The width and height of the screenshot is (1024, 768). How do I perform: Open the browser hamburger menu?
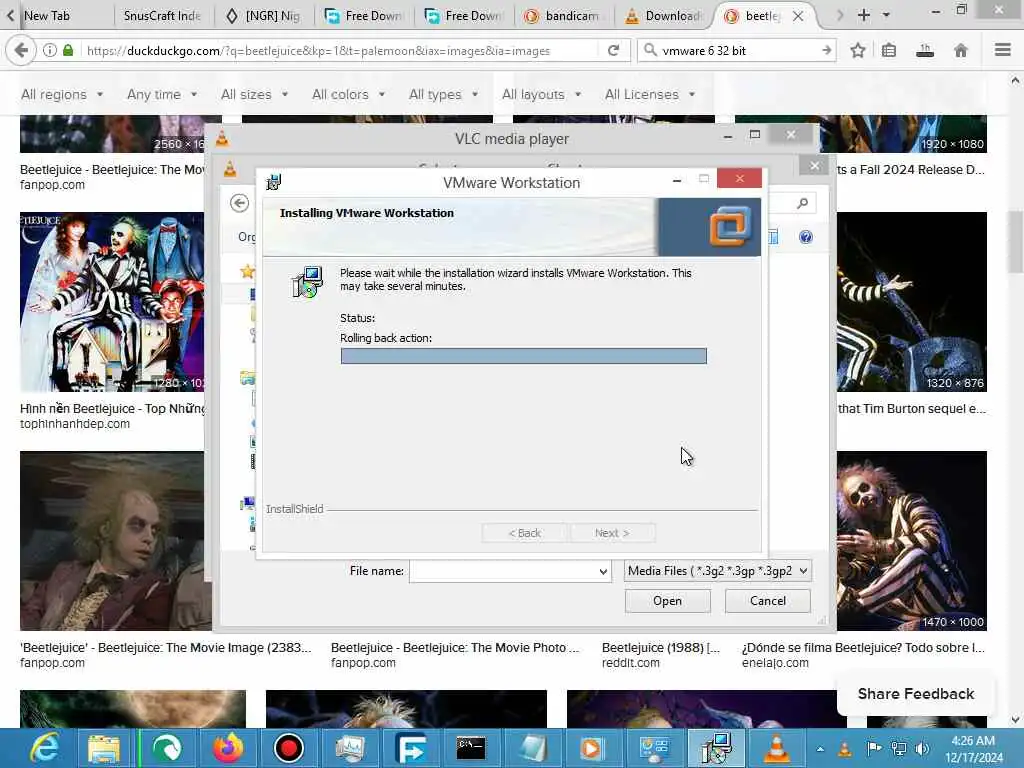pyautogui.click(x=1002, y=50)
